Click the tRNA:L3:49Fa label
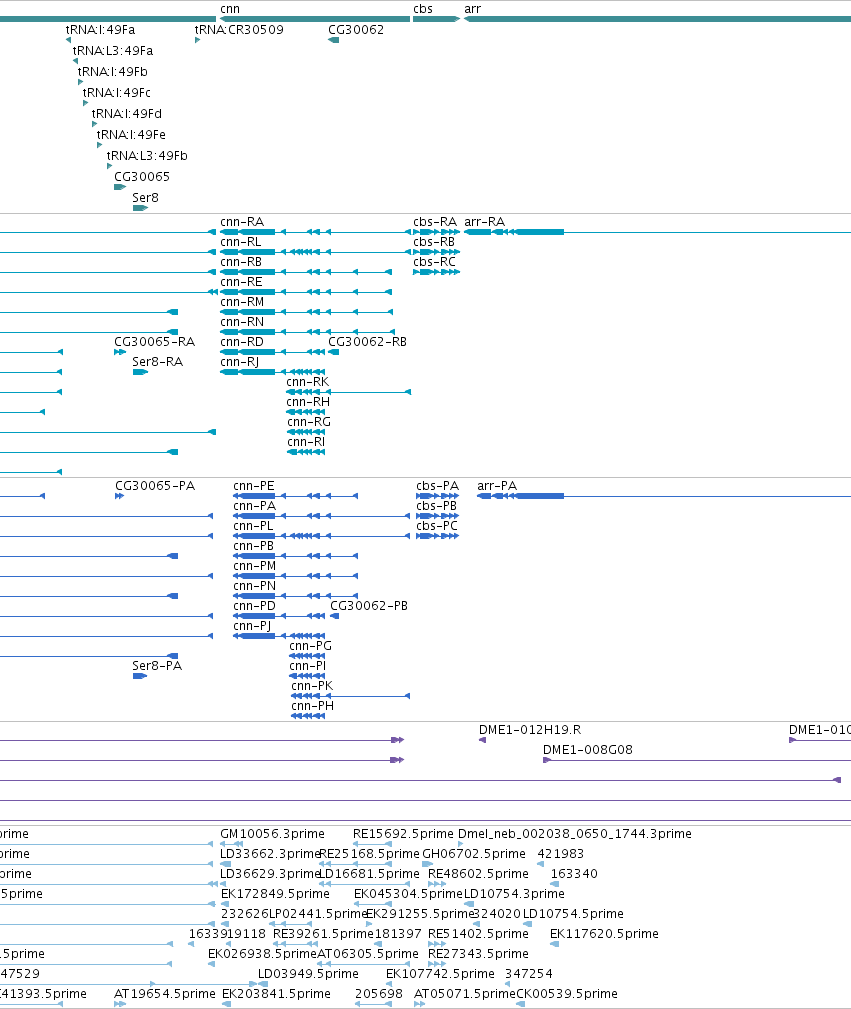Screen dimensions: 851x1009 113,51
